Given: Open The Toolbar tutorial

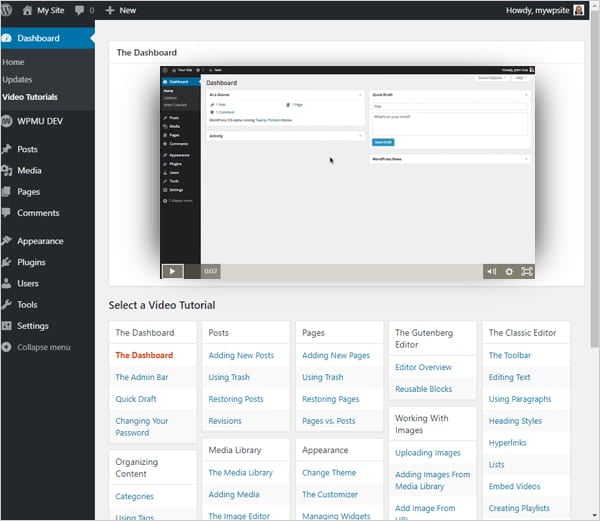Looking at the screenshot, I should click(509, 355).
